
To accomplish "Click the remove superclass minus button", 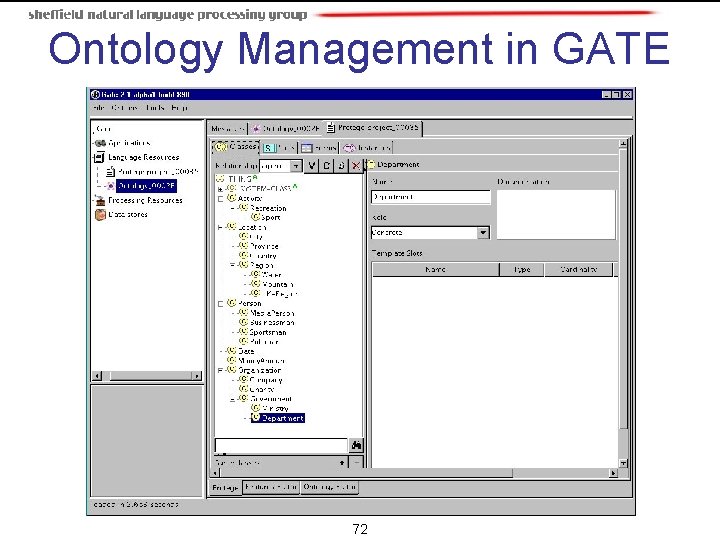I will tap(357, 463).
